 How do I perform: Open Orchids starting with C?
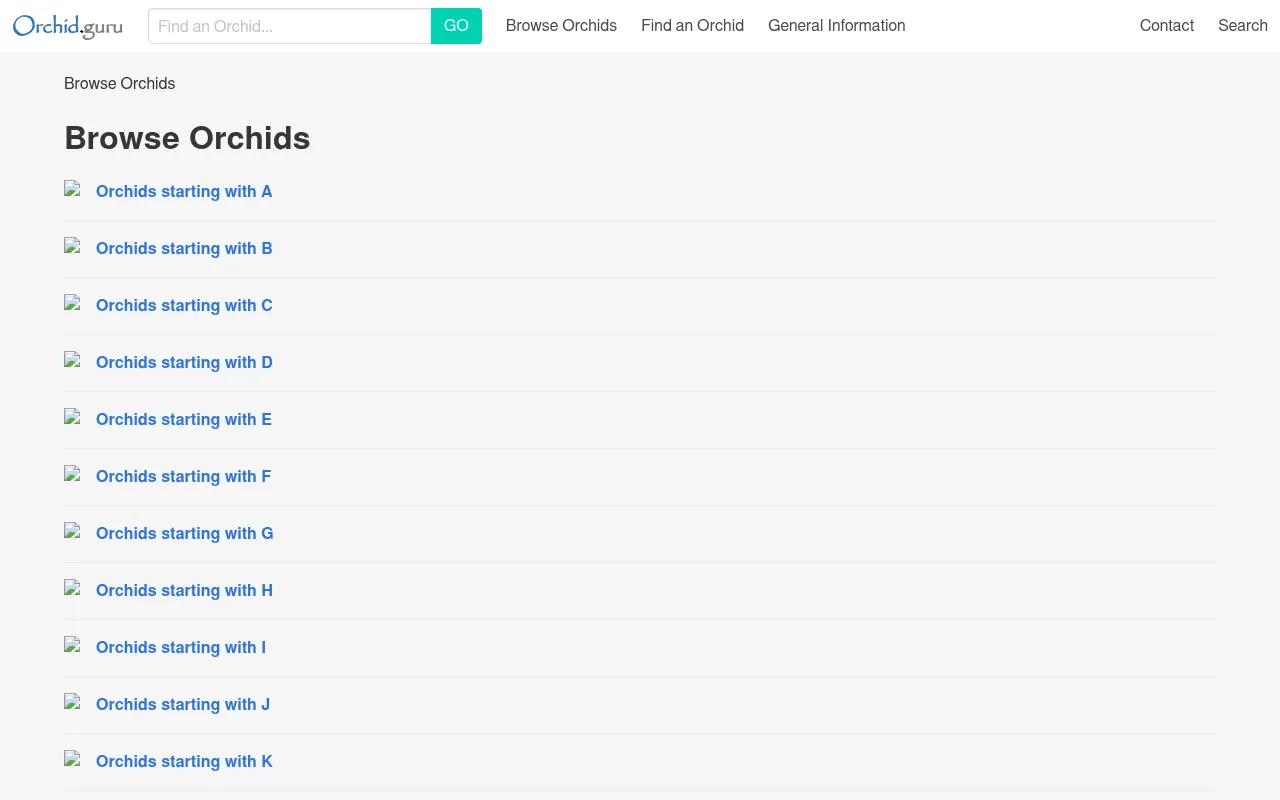[x=184, y=305]
